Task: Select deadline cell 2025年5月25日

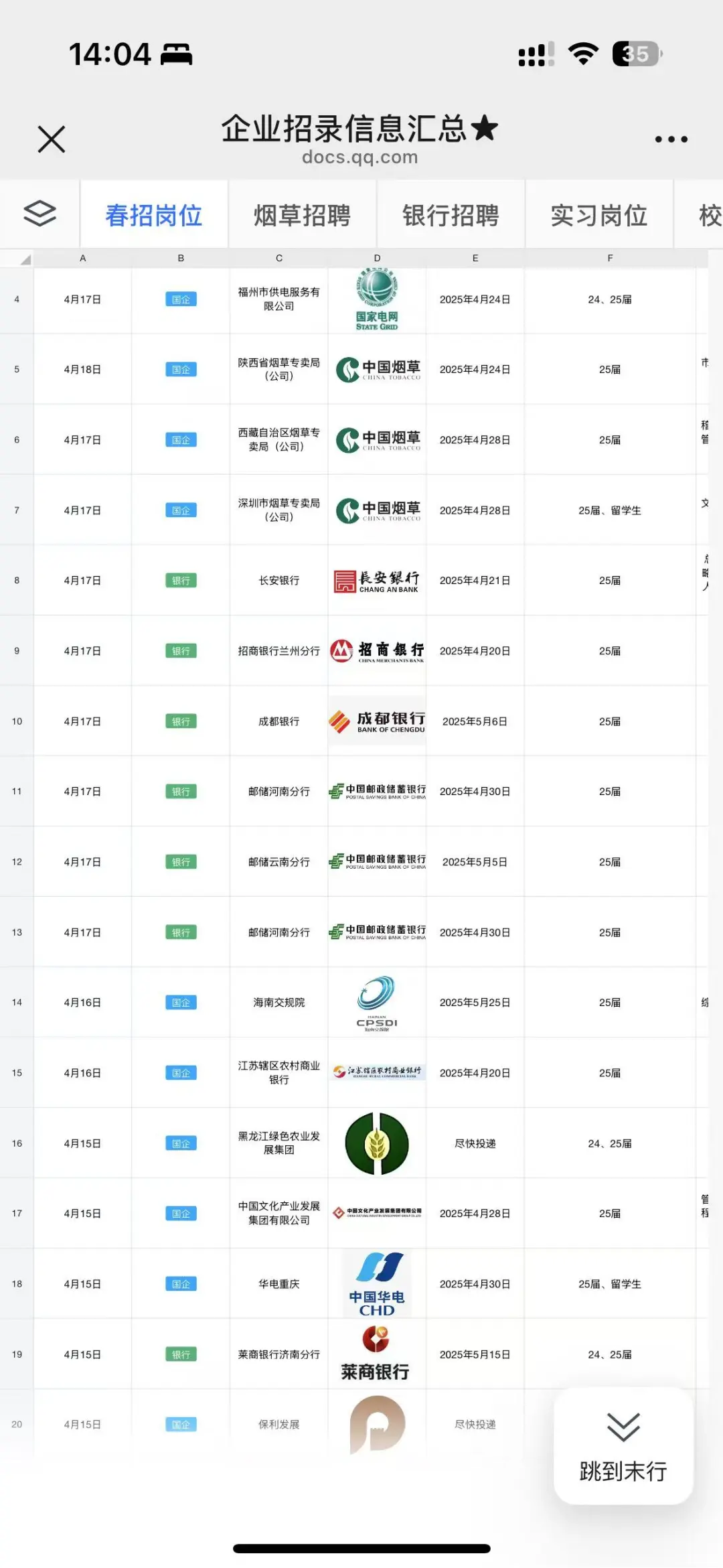Action: point(475,1003)
